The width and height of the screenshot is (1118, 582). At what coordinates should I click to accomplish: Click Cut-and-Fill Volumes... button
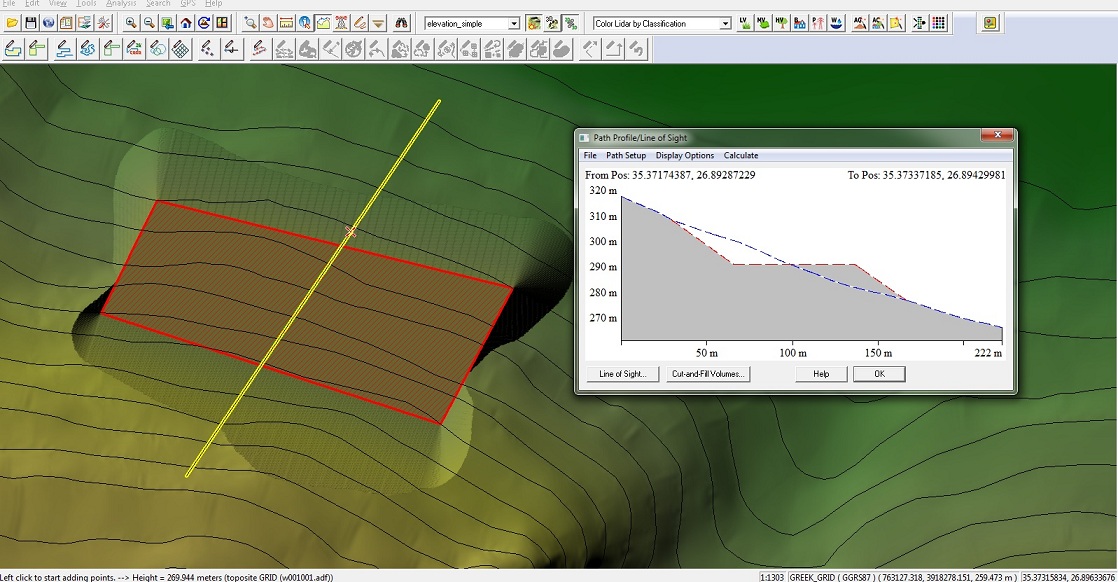tap(708, 374)
